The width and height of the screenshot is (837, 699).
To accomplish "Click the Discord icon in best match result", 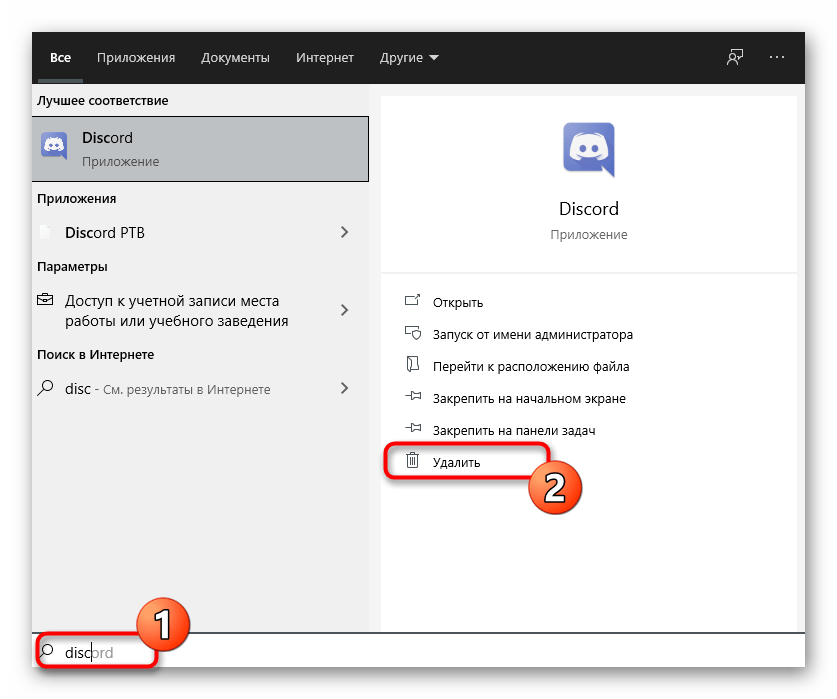I will point(54,147).
